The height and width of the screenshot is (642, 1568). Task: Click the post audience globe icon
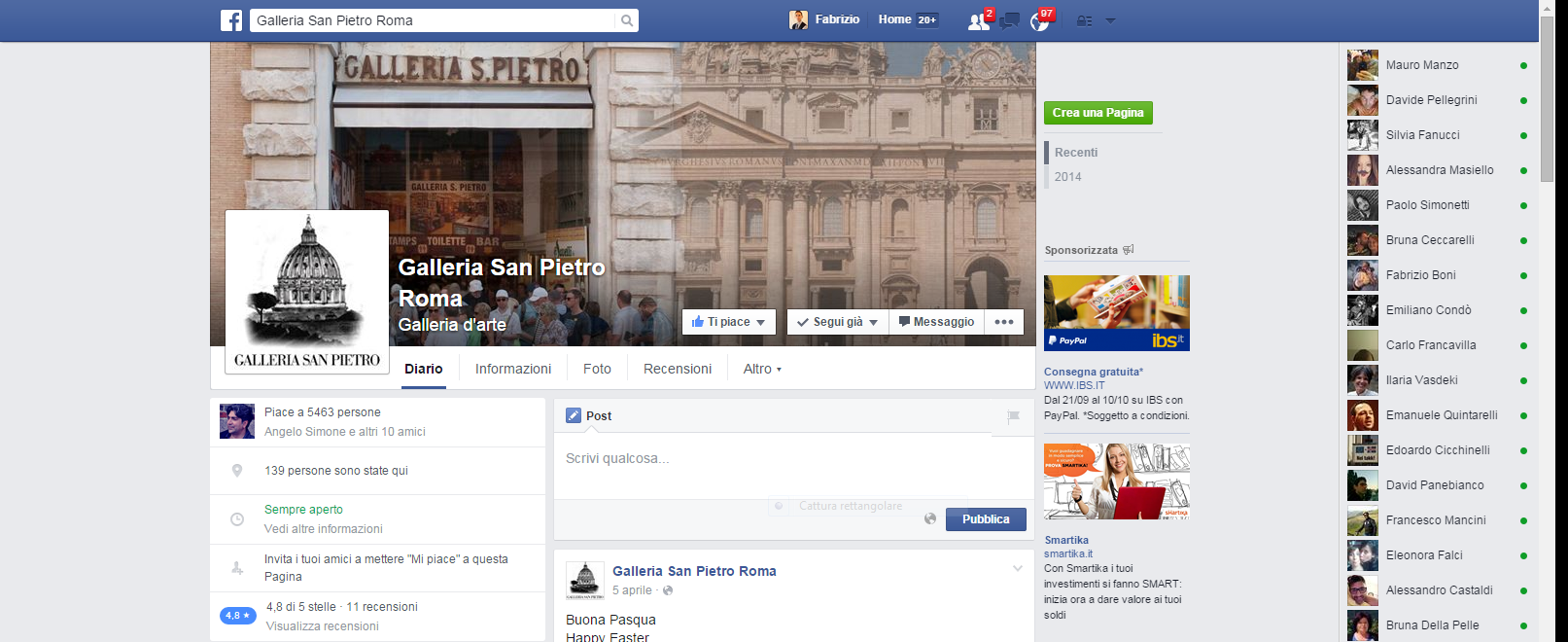[x=930, y=519]
